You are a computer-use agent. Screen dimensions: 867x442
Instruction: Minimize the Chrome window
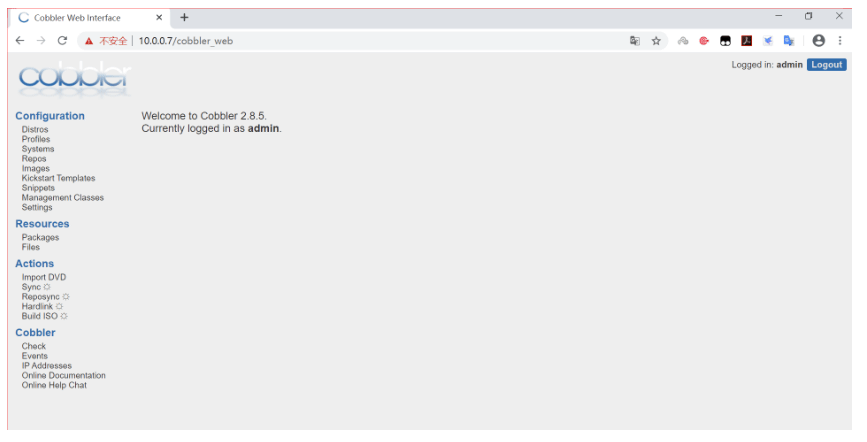[779, 17]
